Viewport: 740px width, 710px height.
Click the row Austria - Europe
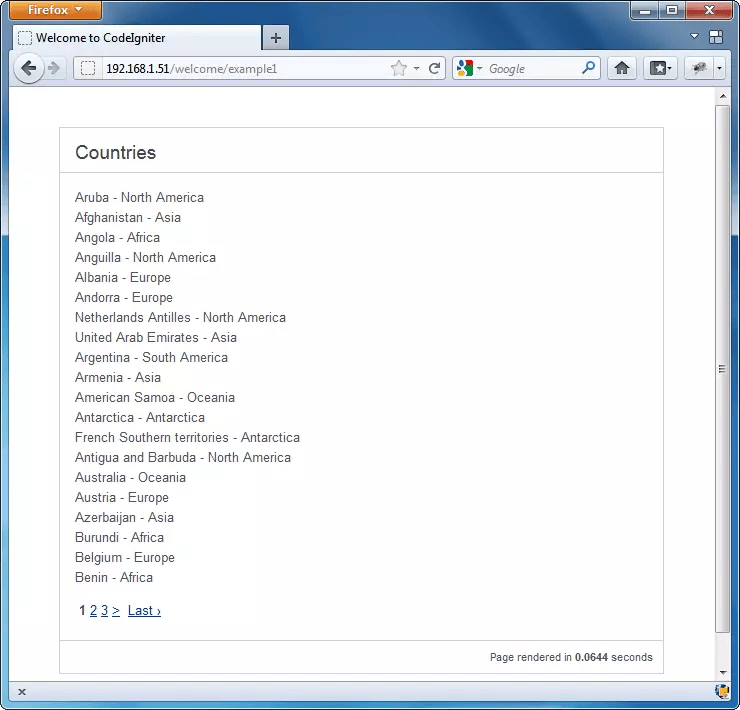(x=122, y=497)
